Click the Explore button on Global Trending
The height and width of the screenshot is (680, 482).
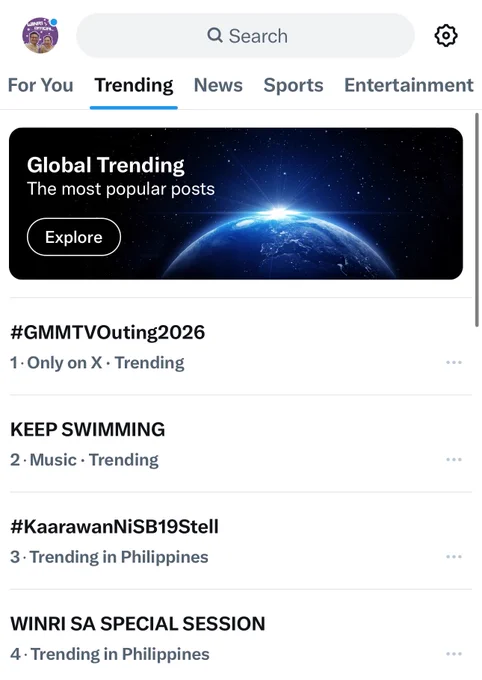click(74, 237)
